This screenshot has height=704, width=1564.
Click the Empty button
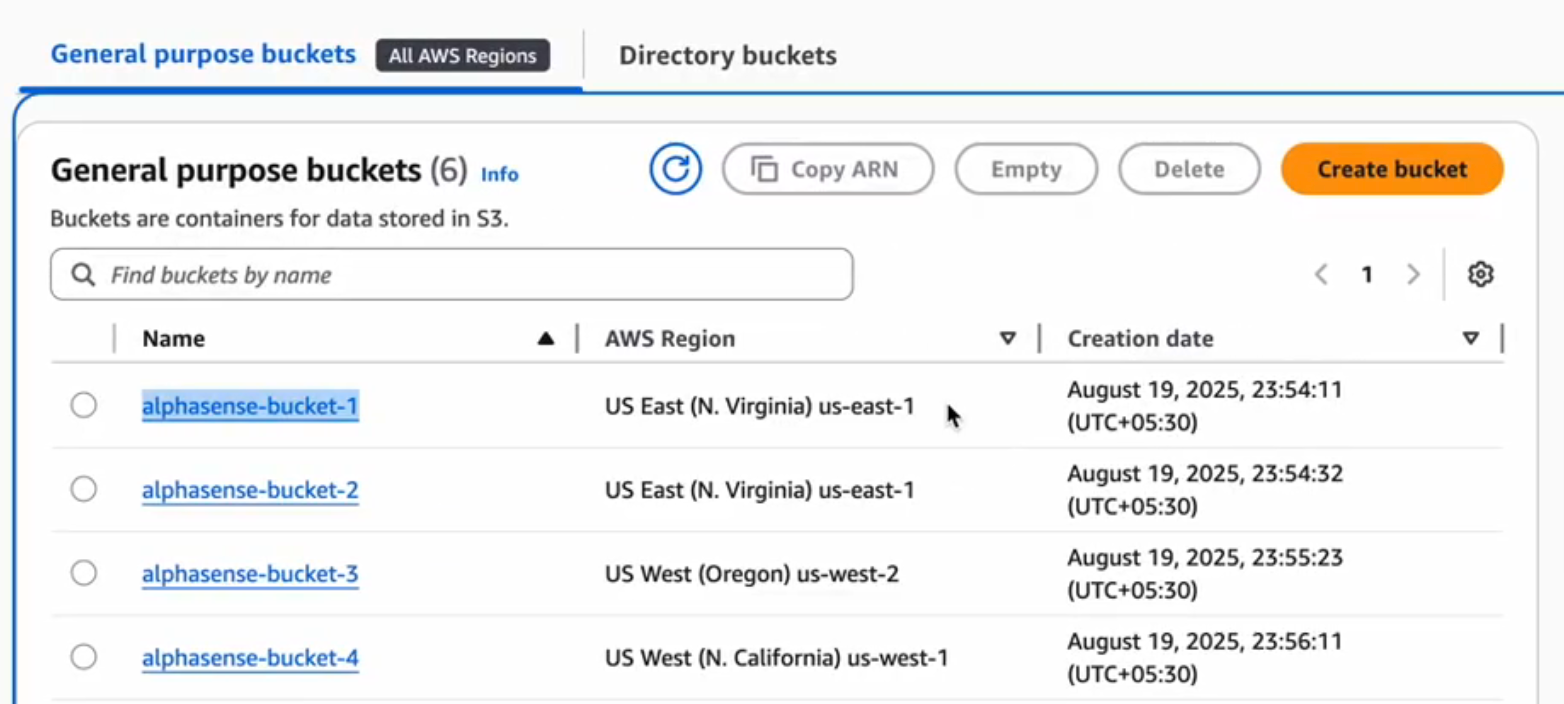1025,169
